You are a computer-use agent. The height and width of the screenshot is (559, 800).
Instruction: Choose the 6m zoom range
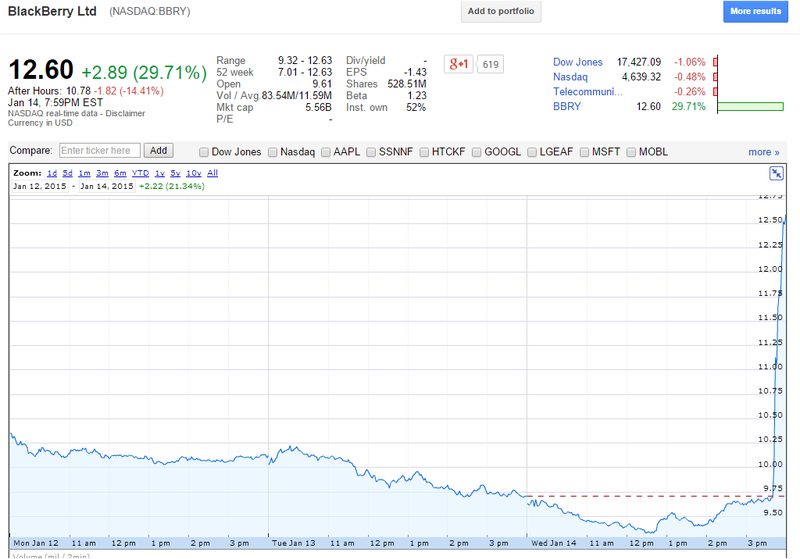point(120,173)
